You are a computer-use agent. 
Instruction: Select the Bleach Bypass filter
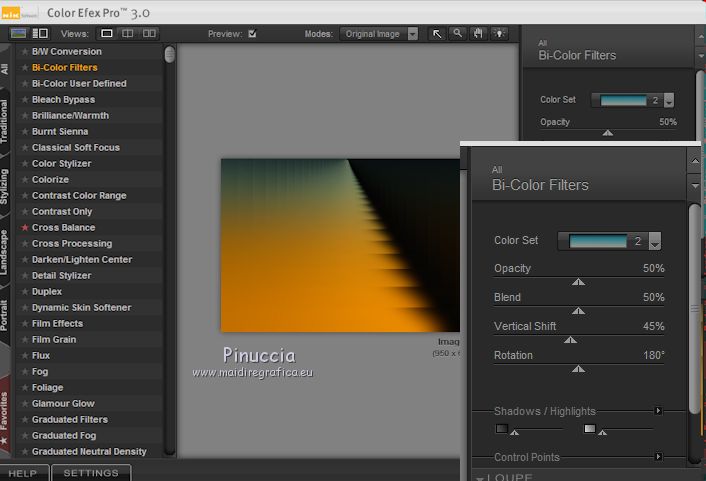[x=63, y=100]
